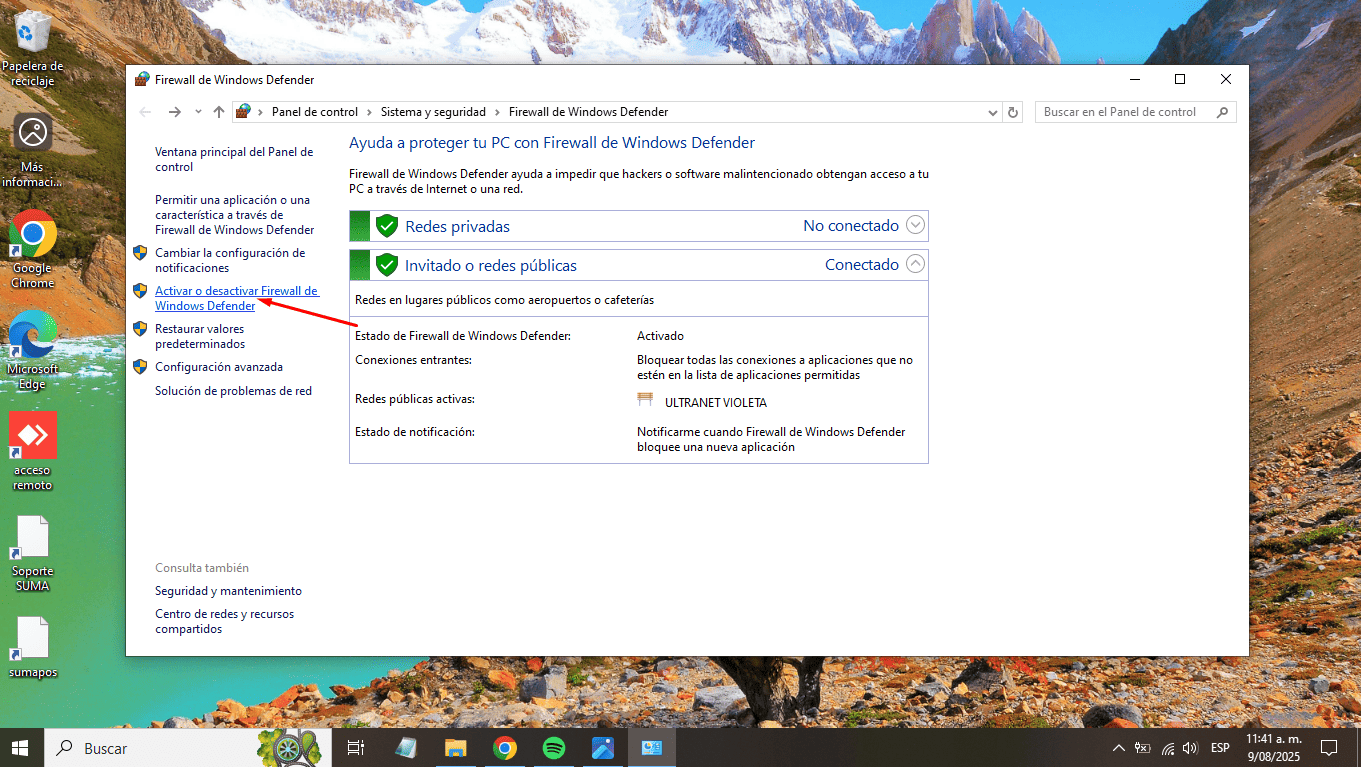Expand chevron before Panel de control breadcrumb

pos(261,112)
